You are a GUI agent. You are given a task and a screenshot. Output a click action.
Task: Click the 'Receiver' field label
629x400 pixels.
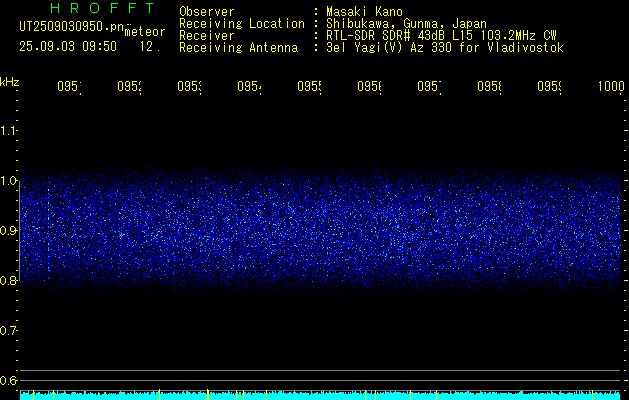pyautogui.click(x=207, y=36)
